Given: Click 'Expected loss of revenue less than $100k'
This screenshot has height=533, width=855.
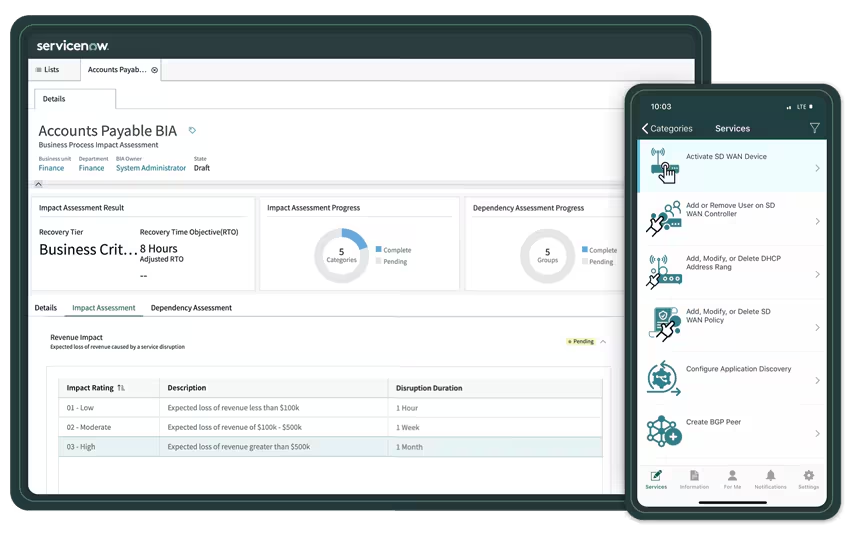Looking at the screenshot, I should tap(233, 408).
